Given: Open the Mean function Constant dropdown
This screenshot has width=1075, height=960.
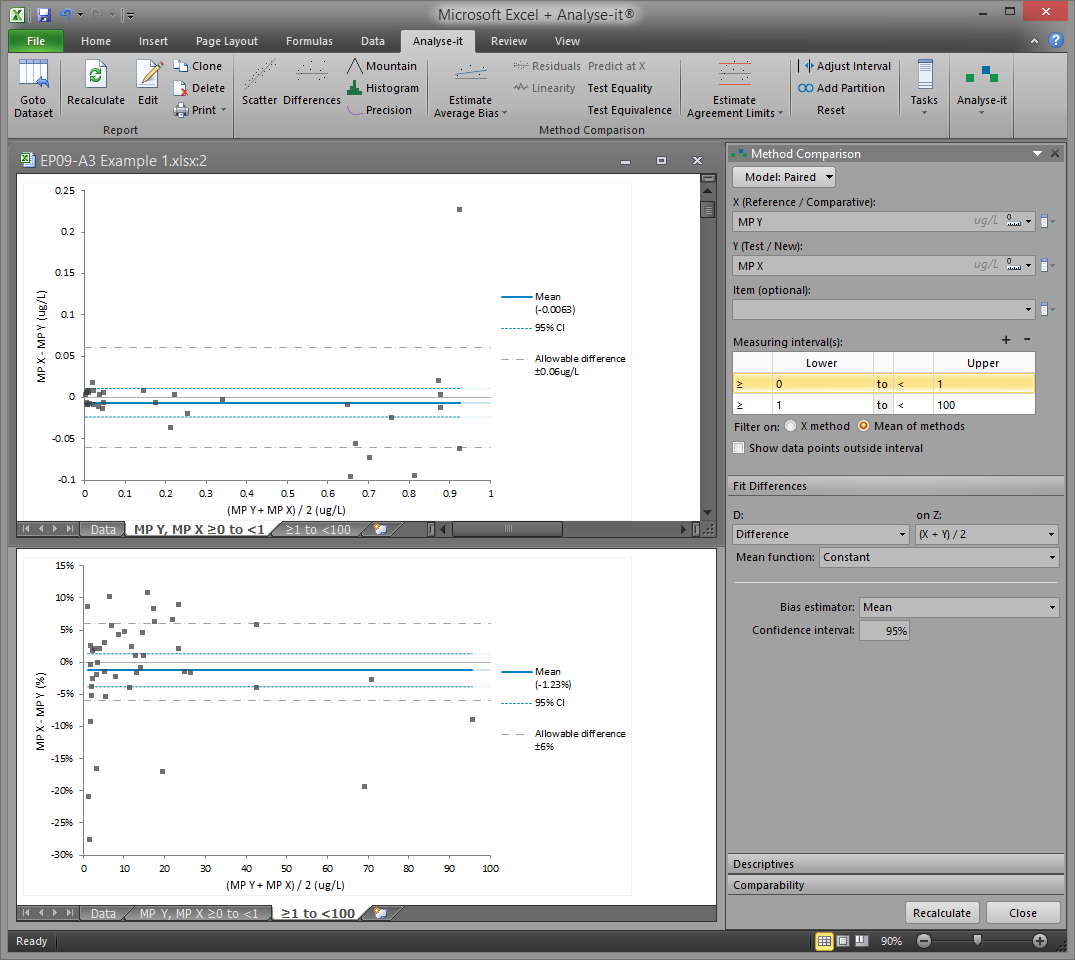Looking at the screenshot, I should click(x=939, y=557).
